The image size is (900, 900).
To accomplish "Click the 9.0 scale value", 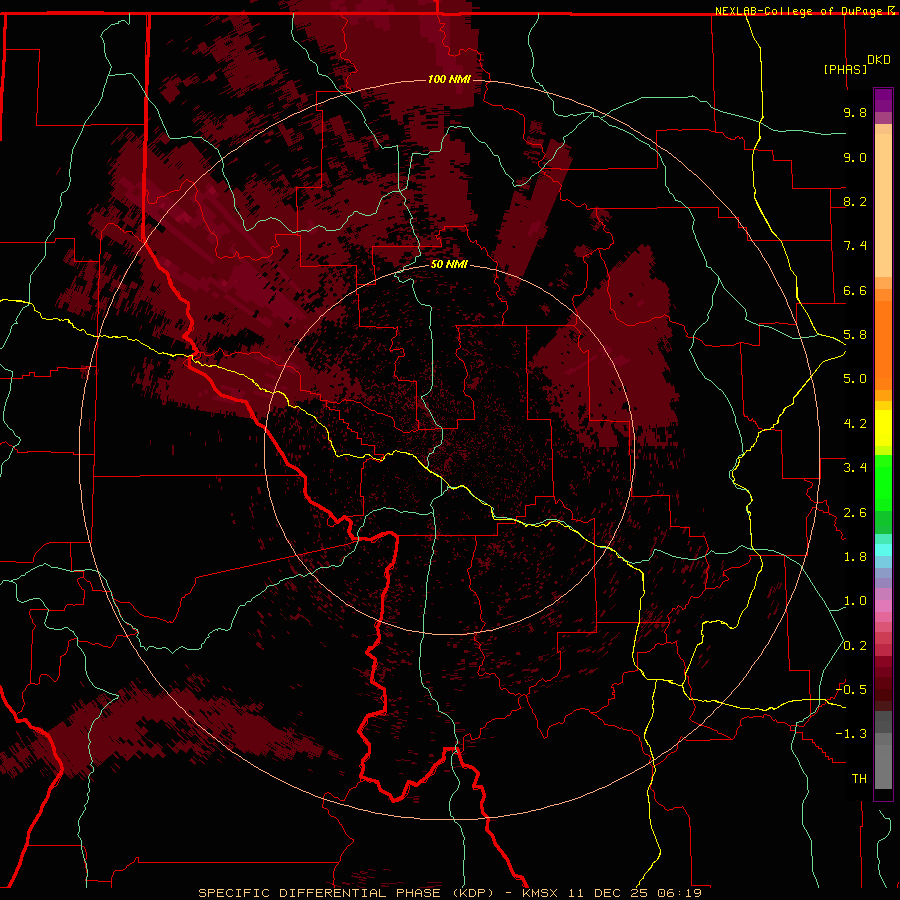I will coord(855,157).
